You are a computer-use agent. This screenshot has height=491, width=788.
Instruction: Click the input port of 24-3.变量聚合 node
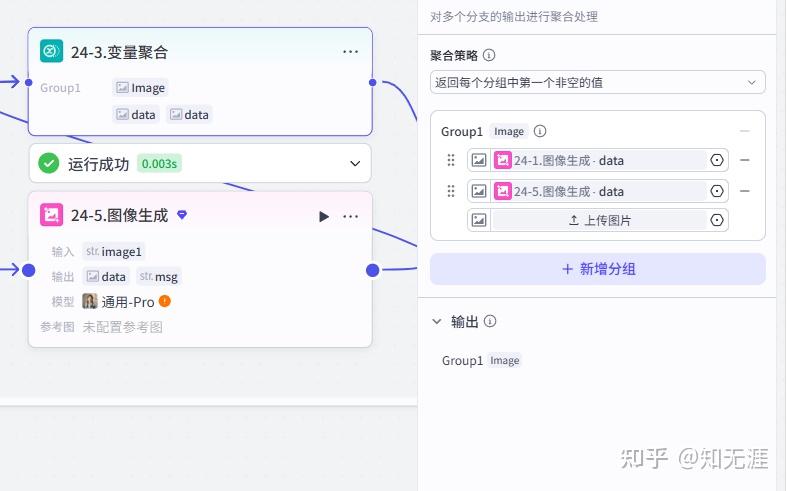coord(29,82)
